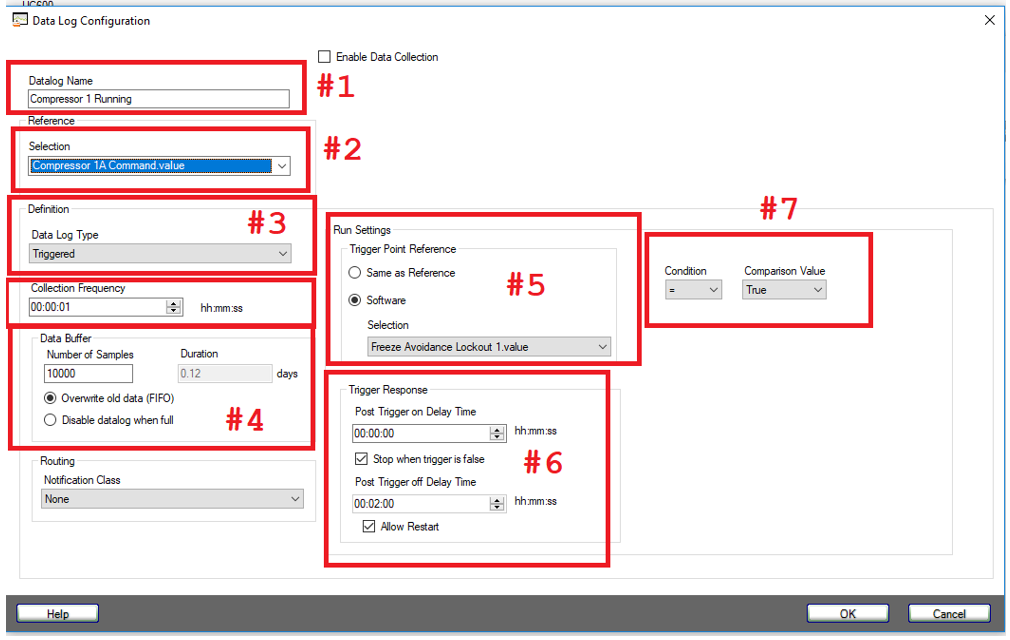Click the Cancel button
This screenshot has width=1010, height=640.
[x=949, y=614]
